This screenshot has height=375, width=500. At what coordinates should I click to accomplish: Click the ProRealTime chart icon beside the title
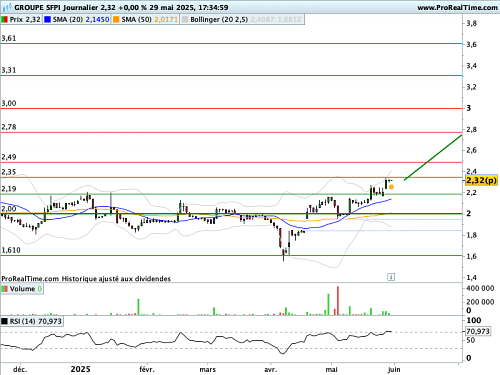click(x=6, y=7)
